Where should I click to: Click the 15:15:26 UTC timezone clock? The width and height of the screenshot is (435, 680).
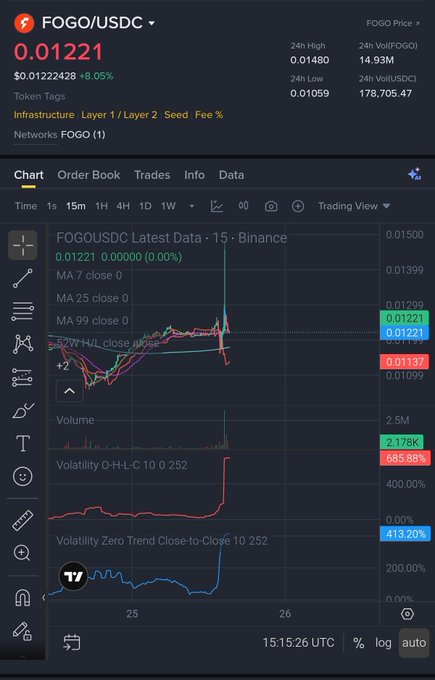[x=298, y=643]
